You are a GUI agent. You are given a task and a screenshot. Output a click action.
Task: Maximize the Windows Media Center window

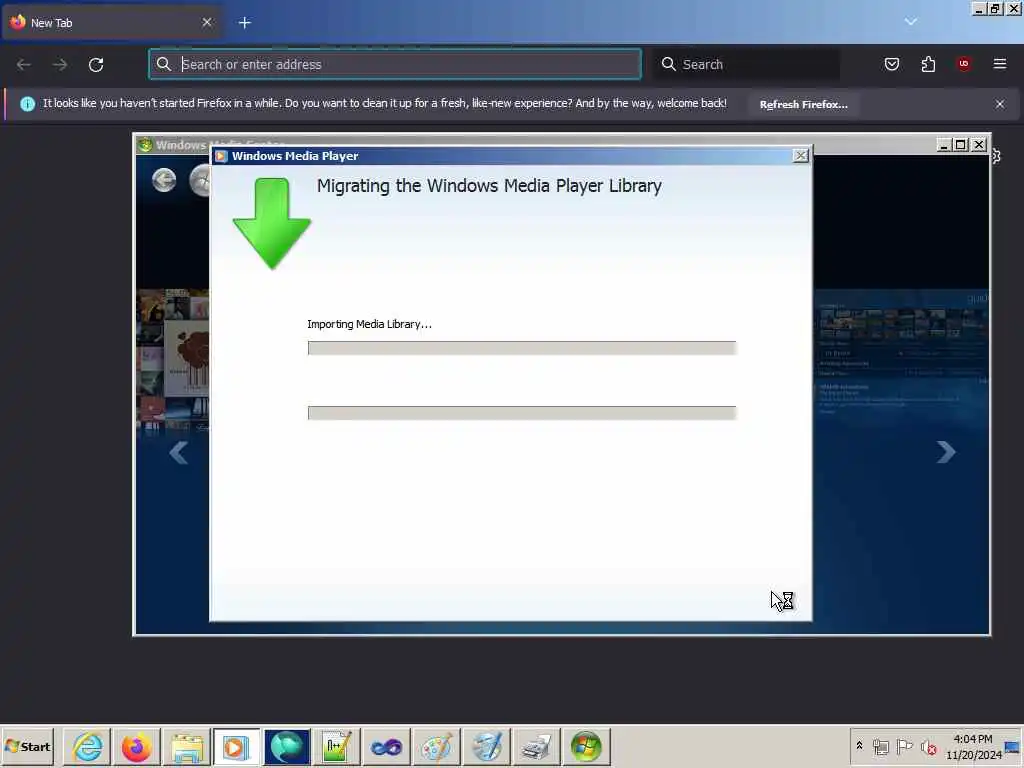pos(961,145)
